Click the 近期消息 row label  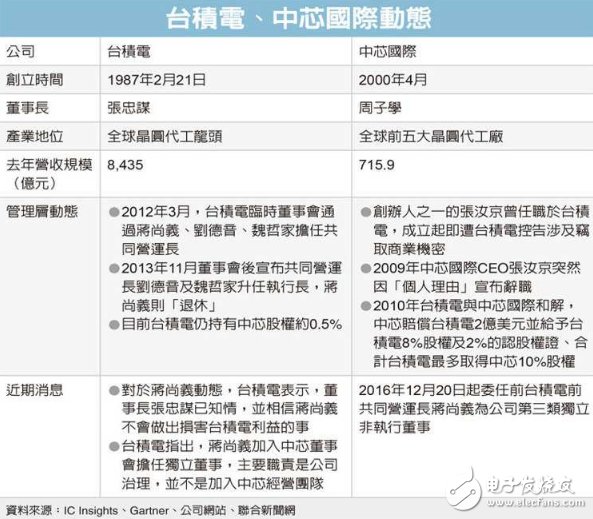pyautogui.click(x=34, y=390)
